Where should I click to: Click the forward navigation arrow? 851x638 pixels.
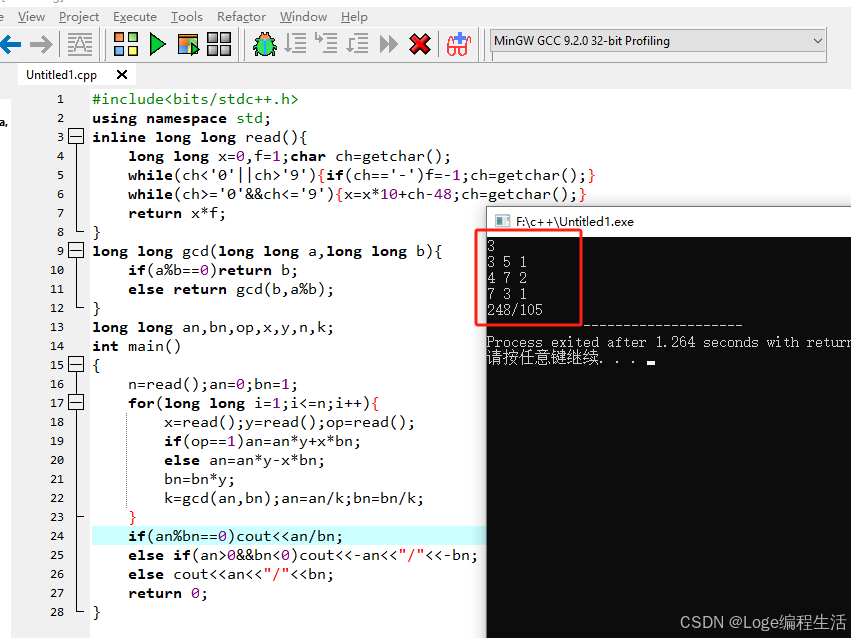tap(41, 44)
